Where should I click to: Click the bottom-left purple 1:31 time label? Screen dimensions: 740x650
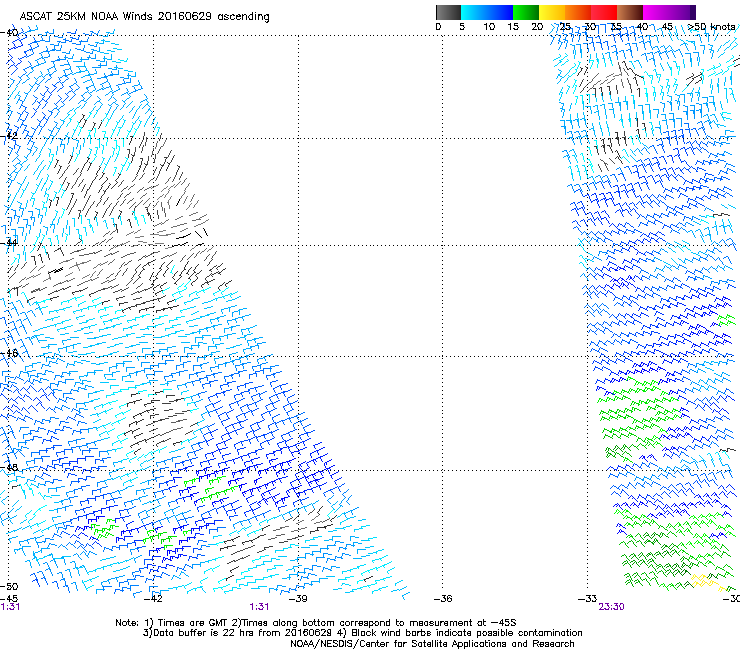(10, 607)
